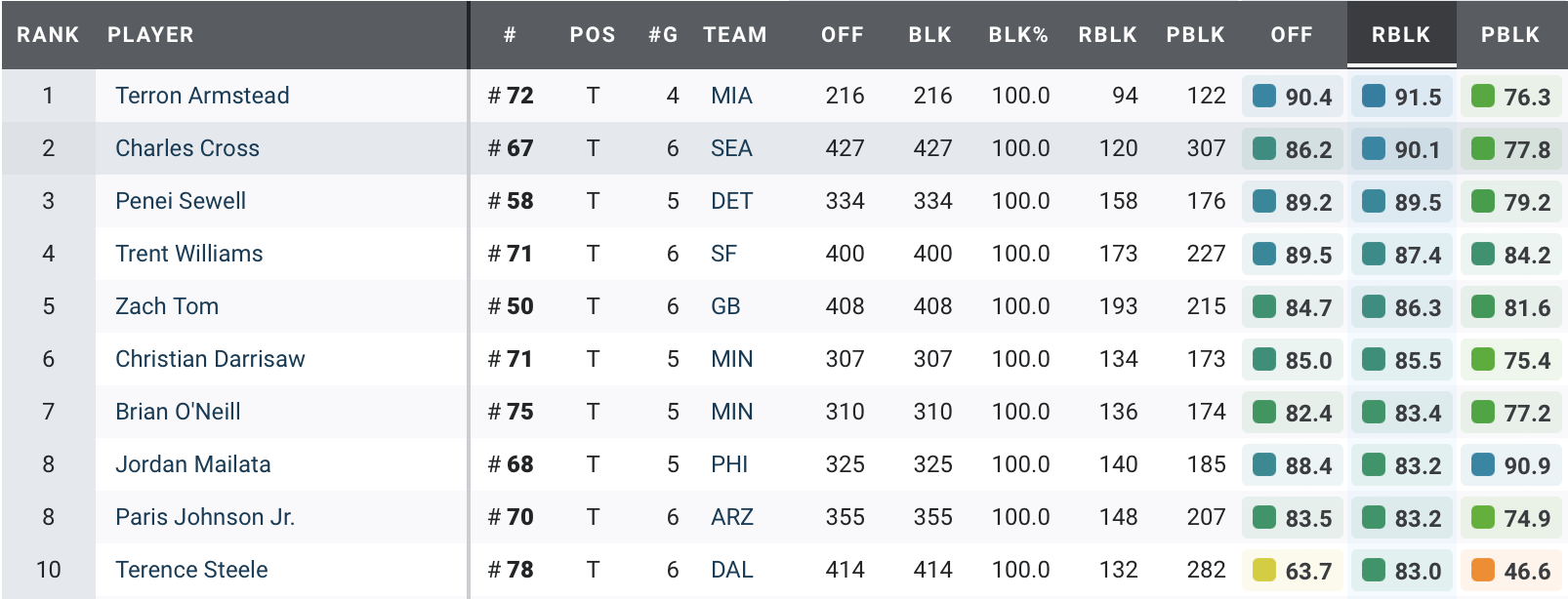Sort by the highlighted RBLK grade header
The image size is (1568, 599).
[1400, 35]
